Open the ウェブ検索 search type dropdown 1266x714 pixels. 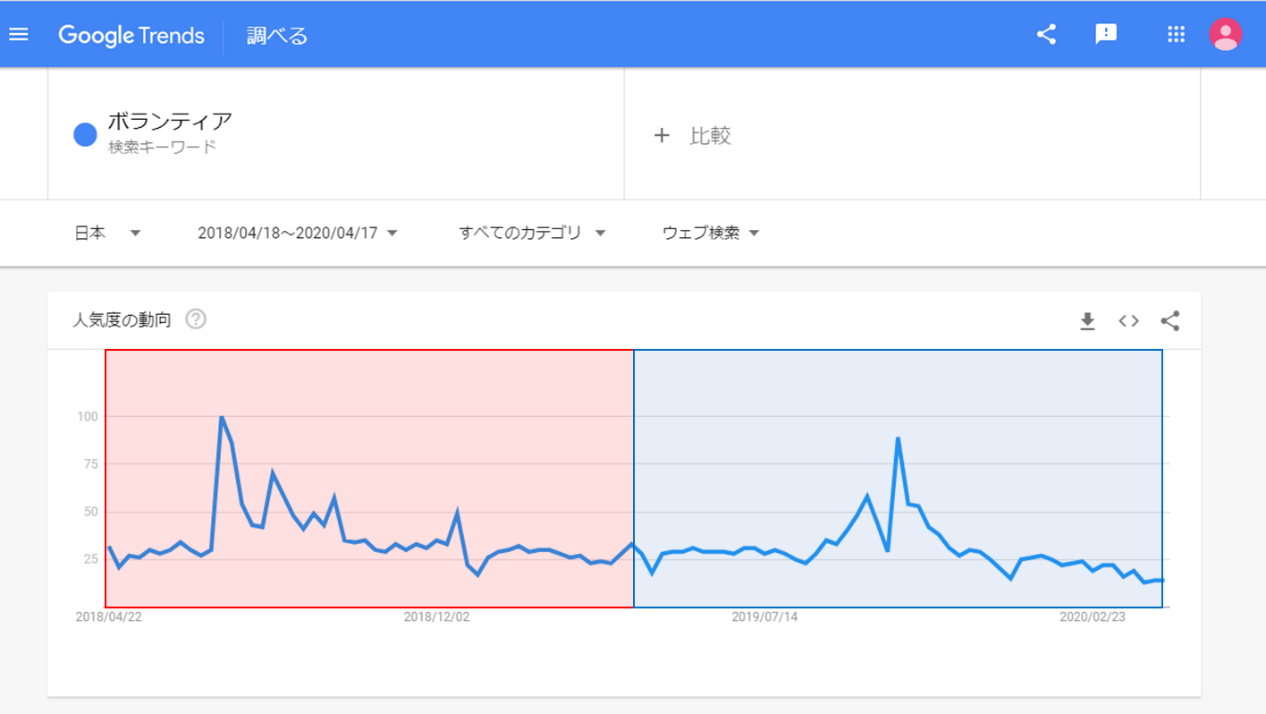[x=710, y=233]
